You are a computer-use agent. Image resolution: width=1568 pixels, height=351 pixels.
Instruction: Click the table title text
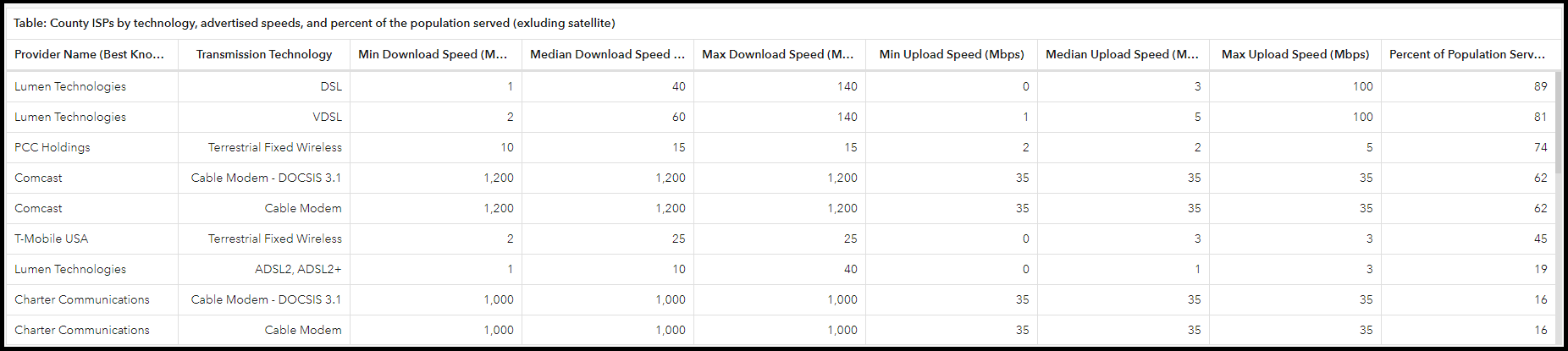[x=314, y=23]
